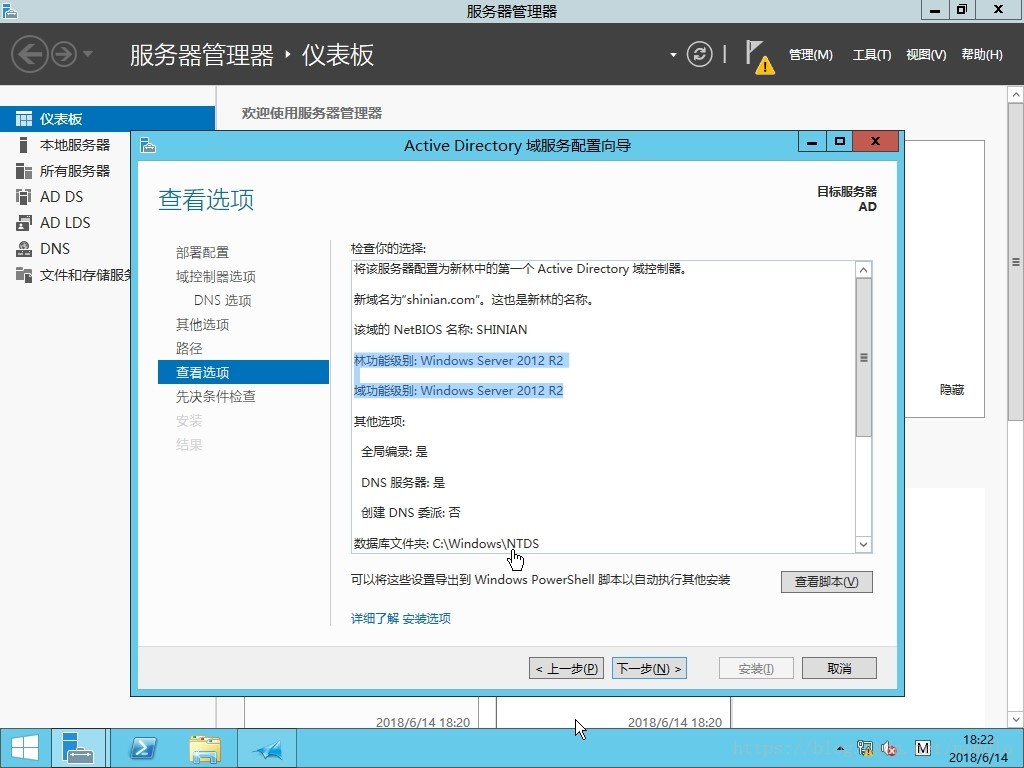Click the 上一步(P) button
This screenshot has height=768, width=1024.
coord(566,669)
